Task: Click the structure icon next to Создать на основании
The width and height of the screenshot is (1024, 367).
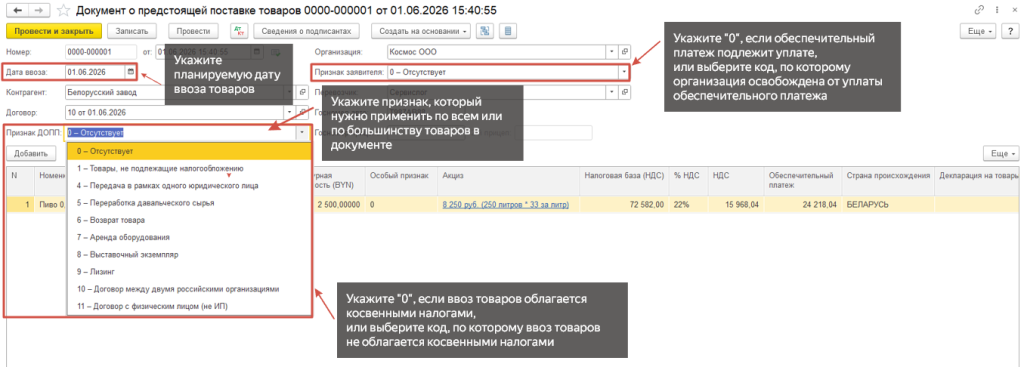Action: (x=485, y=31)
